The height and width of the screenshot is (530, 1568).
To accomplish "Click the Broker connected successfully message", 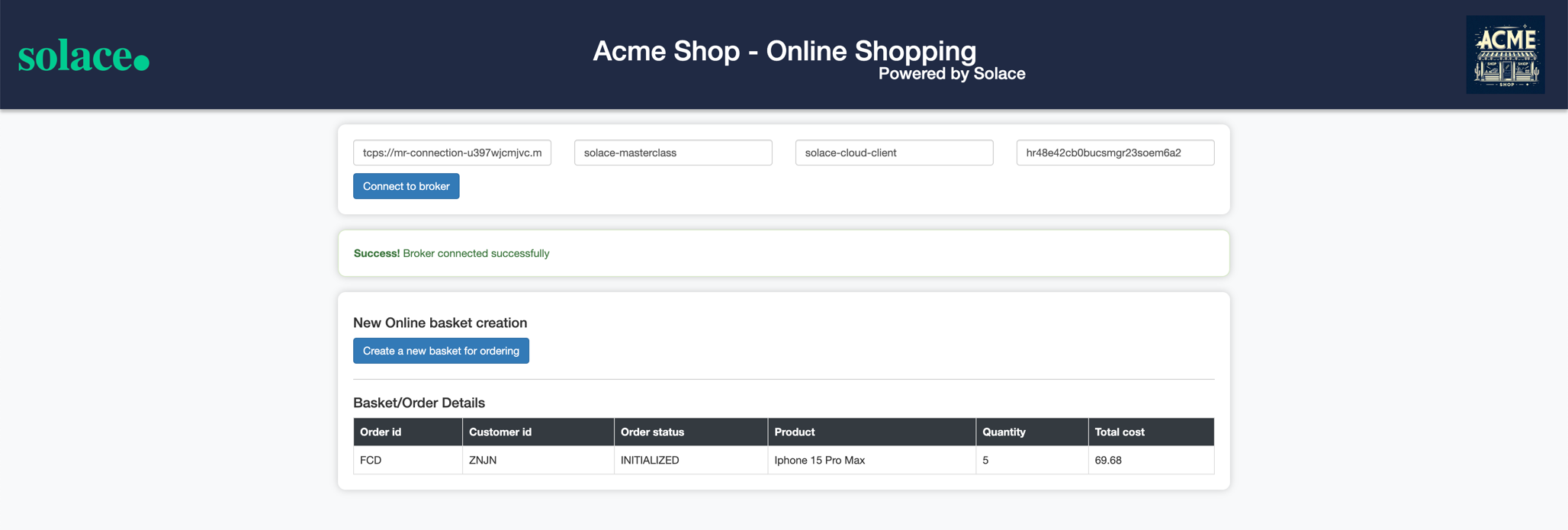I will (475, 253).
